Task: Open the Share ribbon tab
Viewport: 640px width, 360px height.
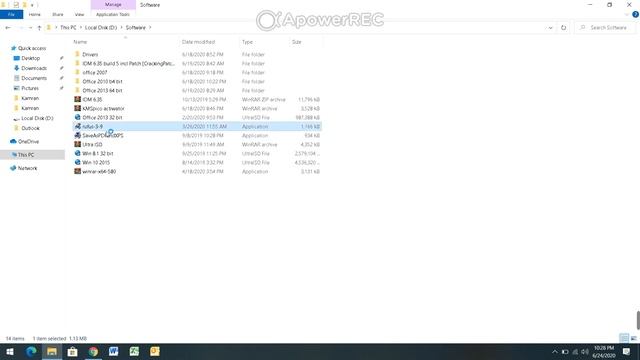Action: (x=58, y=14)
